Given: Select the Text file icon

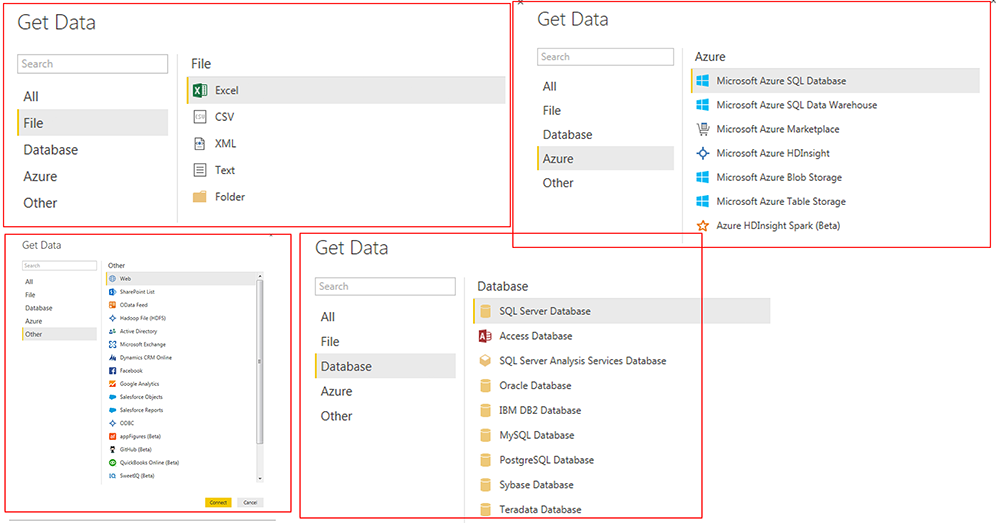Looking at the screenshot, I should pos(200,170).
